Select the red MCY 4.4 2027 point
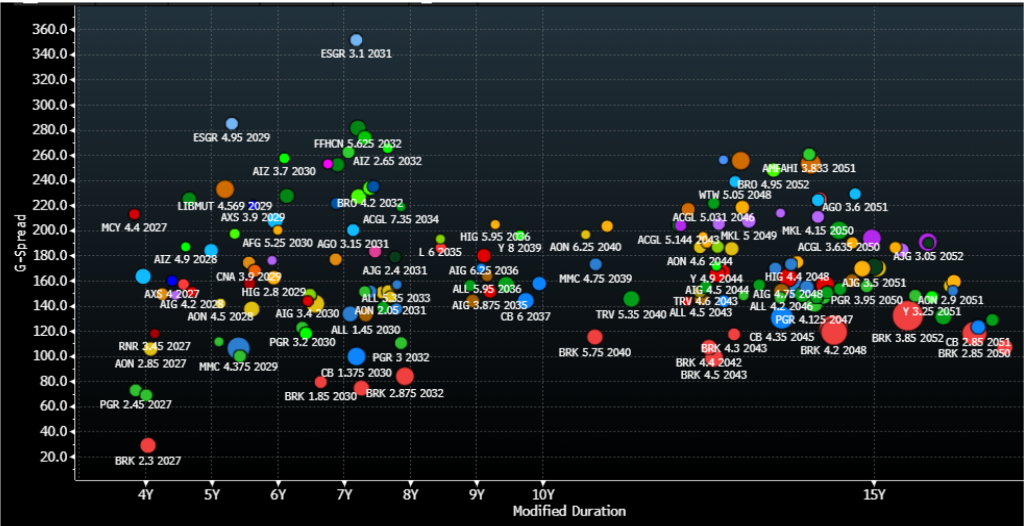 pos(134,214)
